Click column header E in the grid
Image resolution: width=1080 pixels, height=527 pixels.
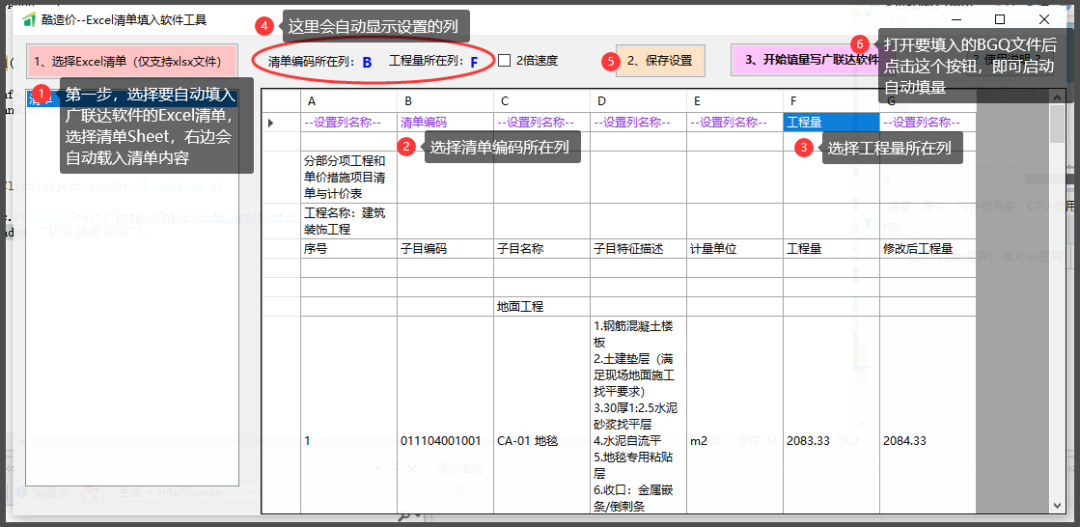pyautogui.click(x=733, y=101)
